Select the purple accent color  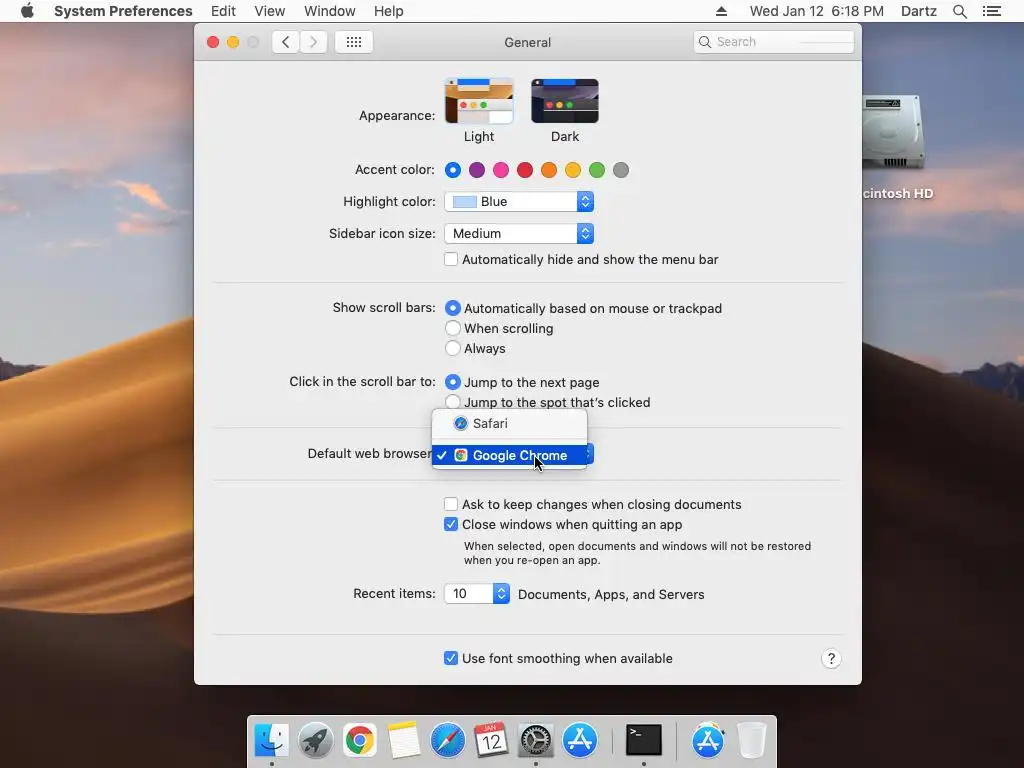(477, 170)
